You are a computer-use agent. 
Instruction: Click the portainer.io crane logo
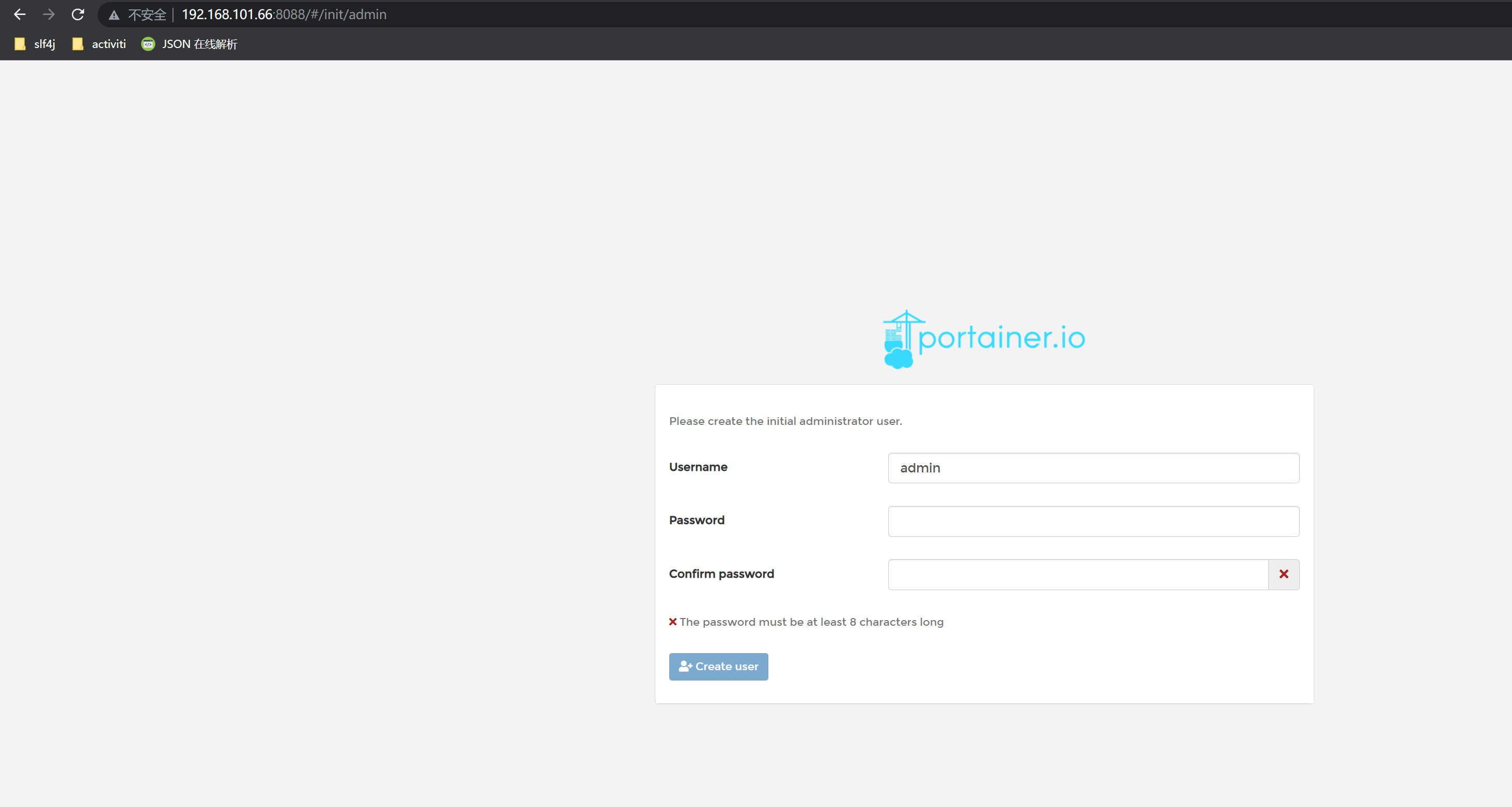coord(899,339)
